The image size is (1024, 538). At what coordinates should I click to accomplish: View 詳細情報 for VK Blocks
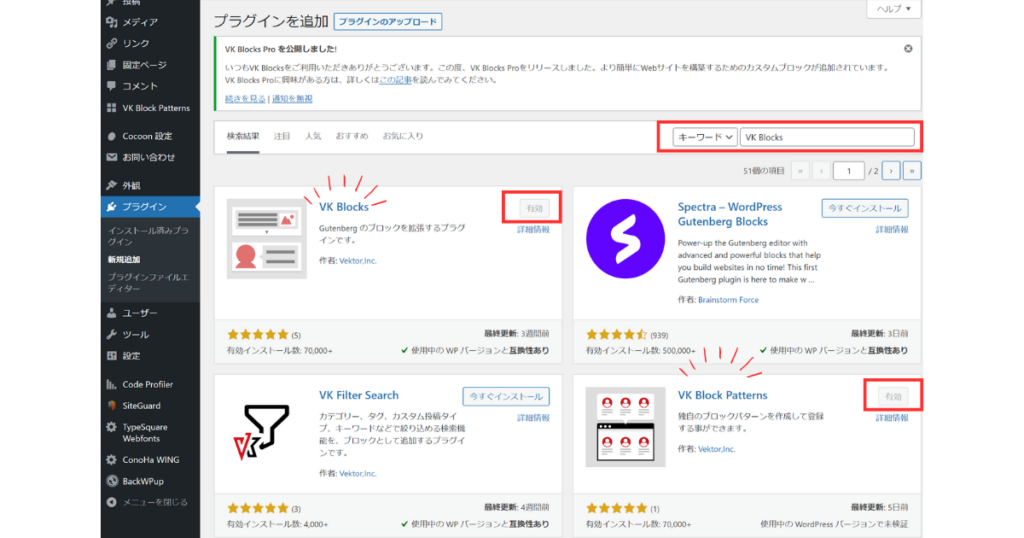pyautogui.click(x=534, y=230)
